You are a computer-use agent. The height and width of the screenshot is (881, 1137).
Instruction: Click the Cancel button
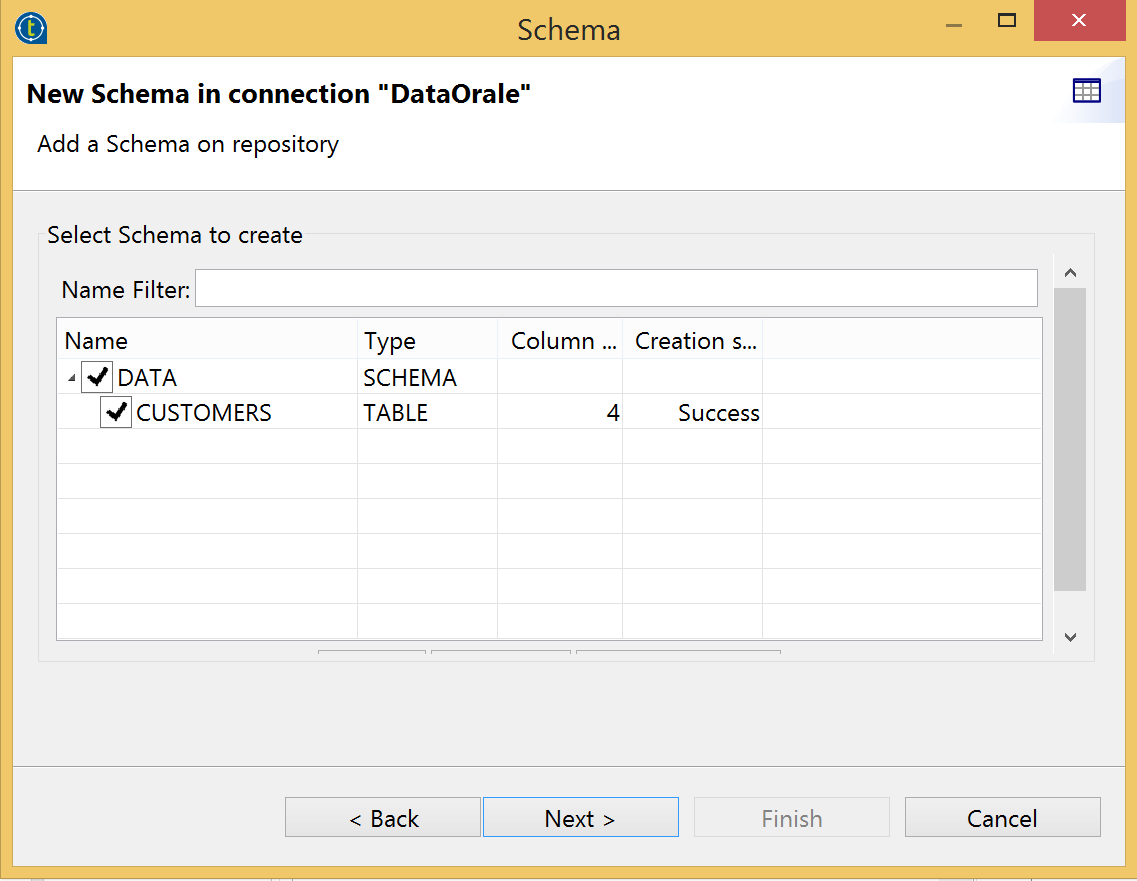(x=1002, y=817)
